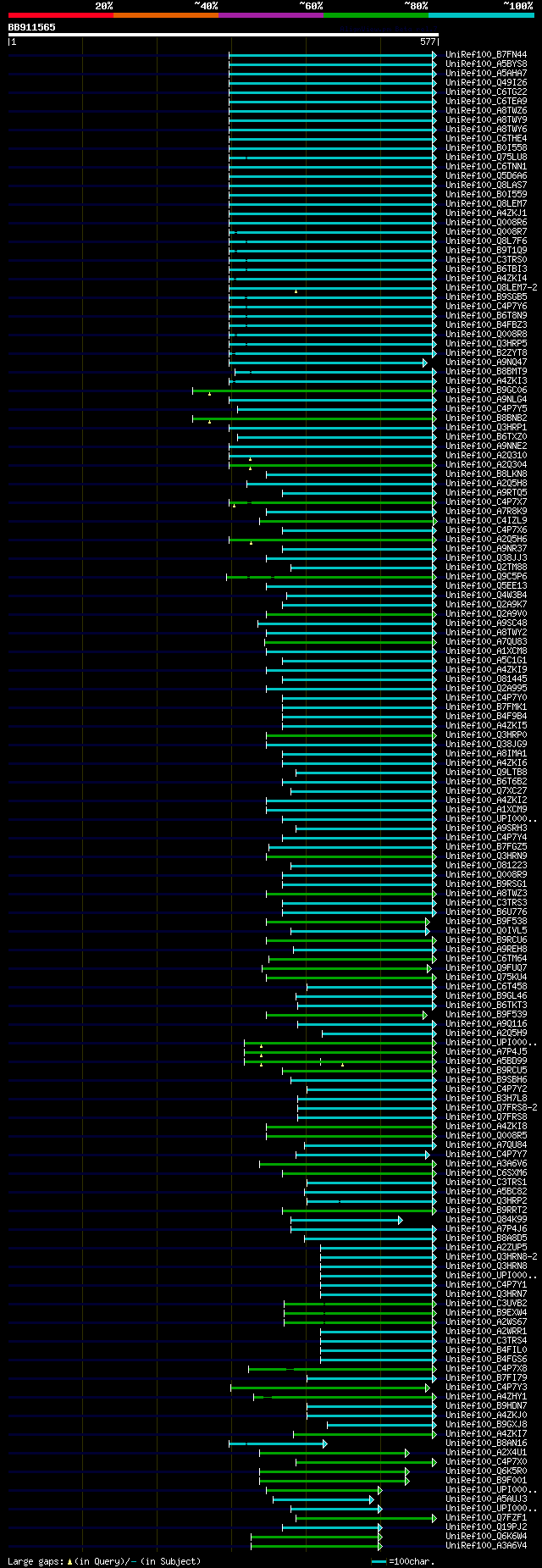Open hit UniRef100_C6TG22
Image resolution: width=542 pixels, height=1568 pixels.
pos(486,92)
